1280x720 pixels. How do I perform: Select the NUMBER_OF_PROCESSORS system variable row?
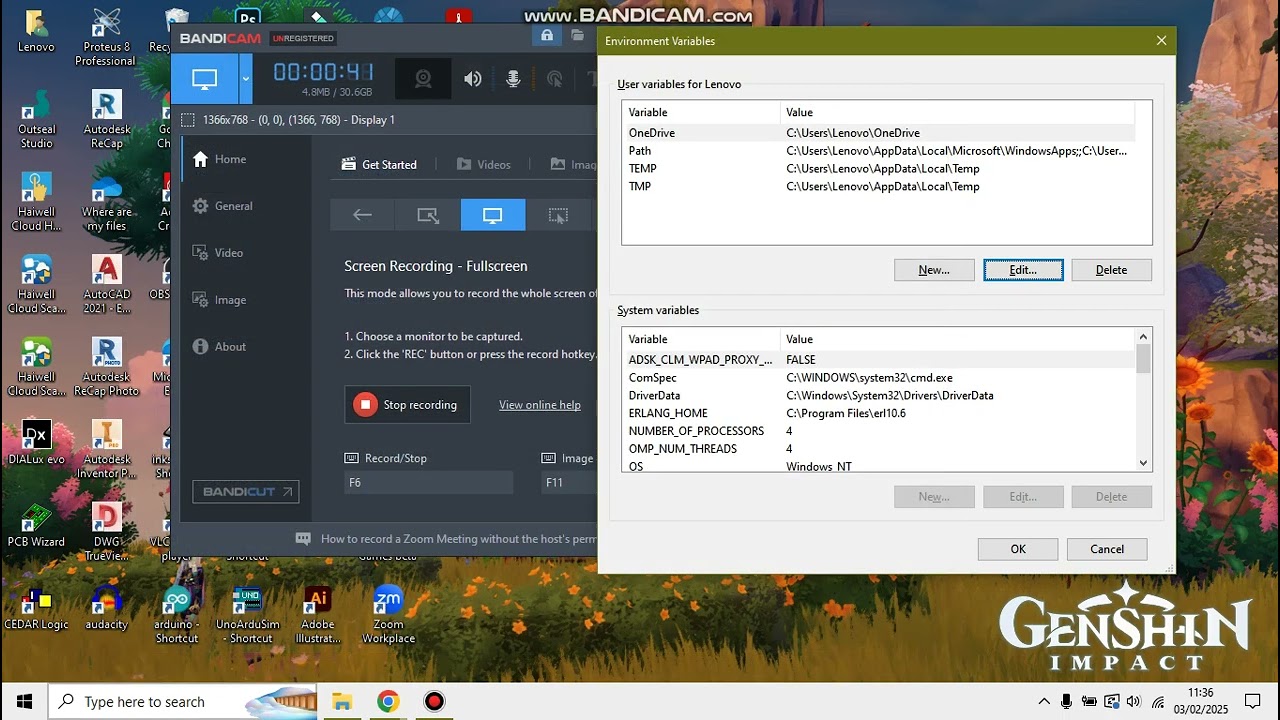coord(878,432)
